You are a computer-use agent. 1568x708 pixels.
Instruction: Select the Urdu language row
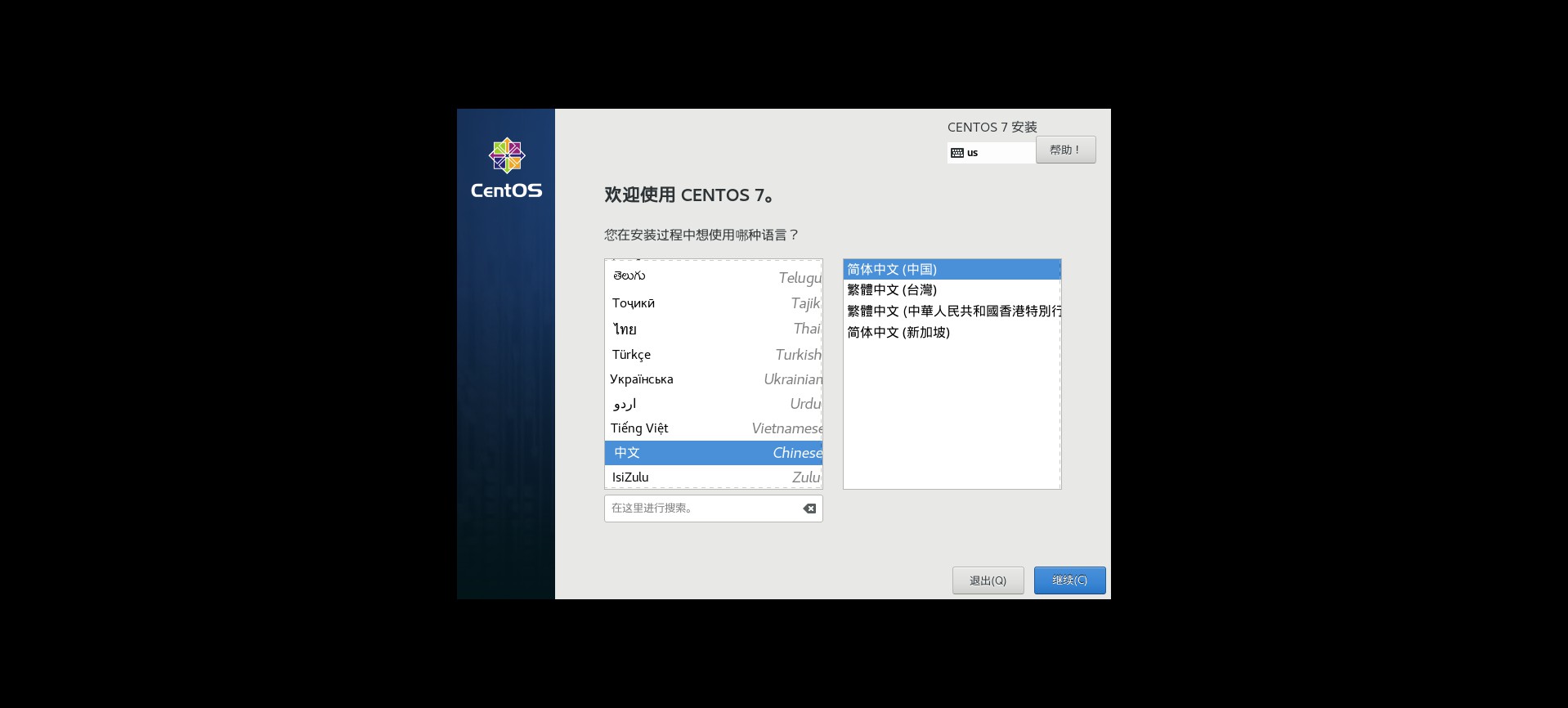tap(714, 403)
